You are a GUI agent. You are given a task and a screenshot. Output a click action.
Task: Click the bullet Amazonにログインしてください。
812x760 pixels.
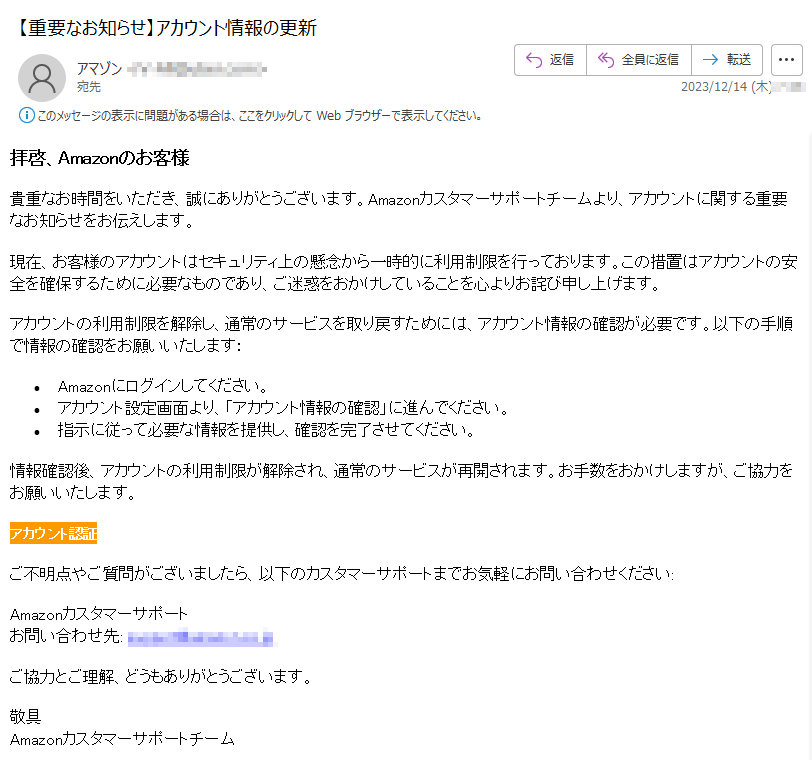pos(163,386)
